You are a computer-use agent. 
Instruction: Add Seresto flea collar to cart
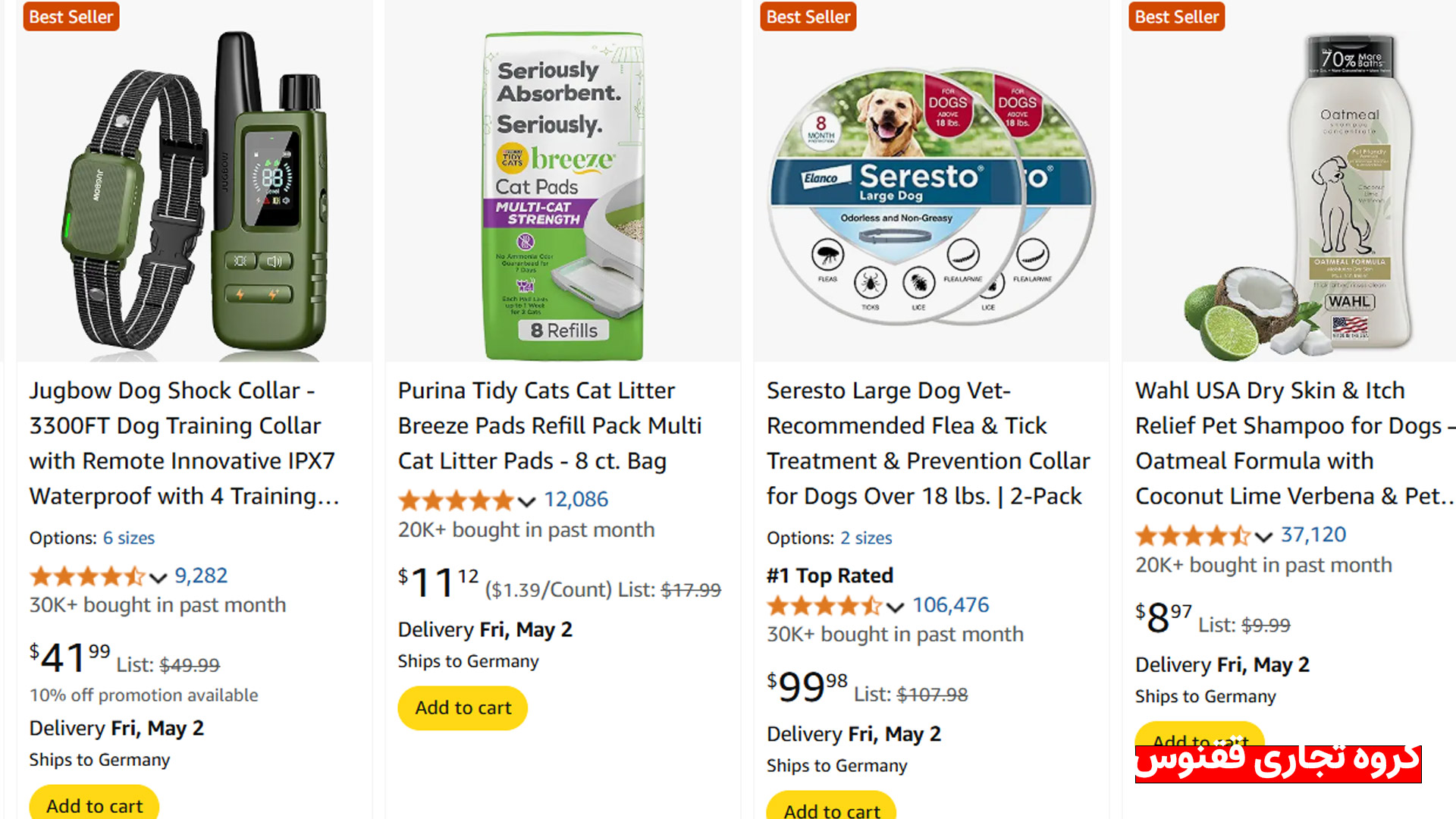(x=831, y=808)
